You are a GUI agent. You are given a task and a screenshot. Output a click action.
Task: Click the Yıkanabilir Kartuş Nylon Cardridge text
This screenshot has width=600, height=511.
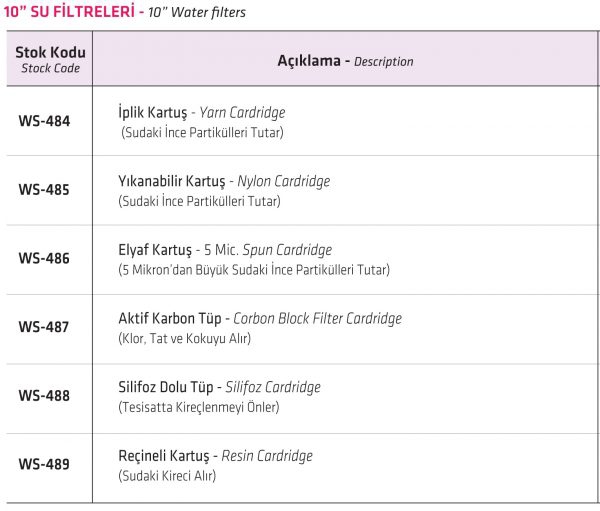(224, 181)
